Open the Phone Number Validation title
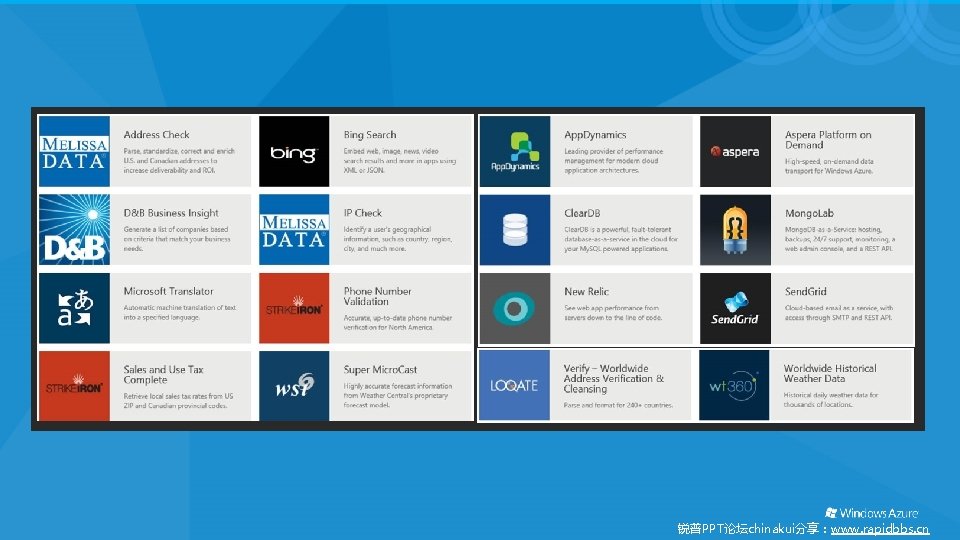 click(377, 296)
